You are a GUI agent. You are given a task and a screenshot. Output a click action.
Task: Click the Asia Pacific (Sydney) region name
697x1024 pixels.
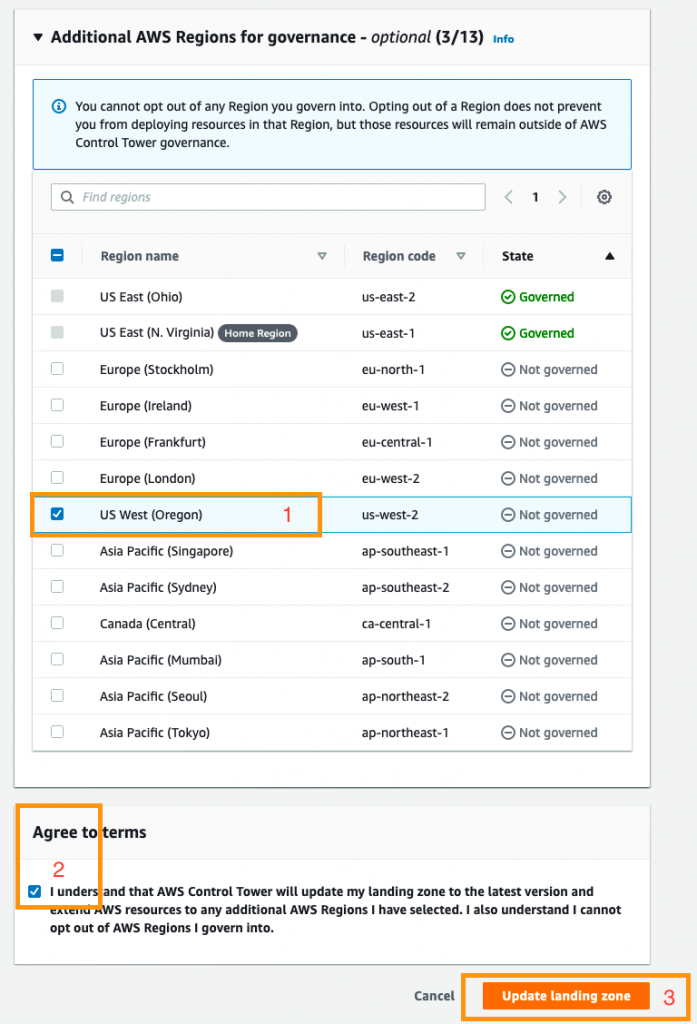(x=158, y=588)
